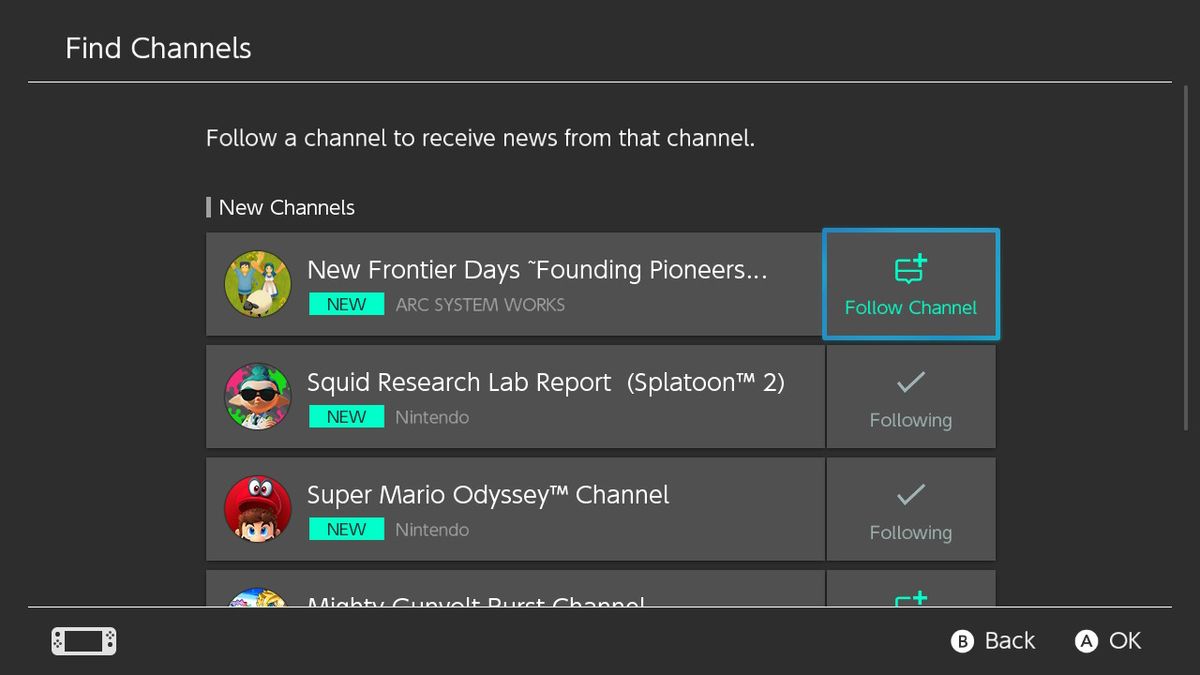
Task: Click the ARC SYSTEM WORKS publisher label
Action: click(479, 305)
